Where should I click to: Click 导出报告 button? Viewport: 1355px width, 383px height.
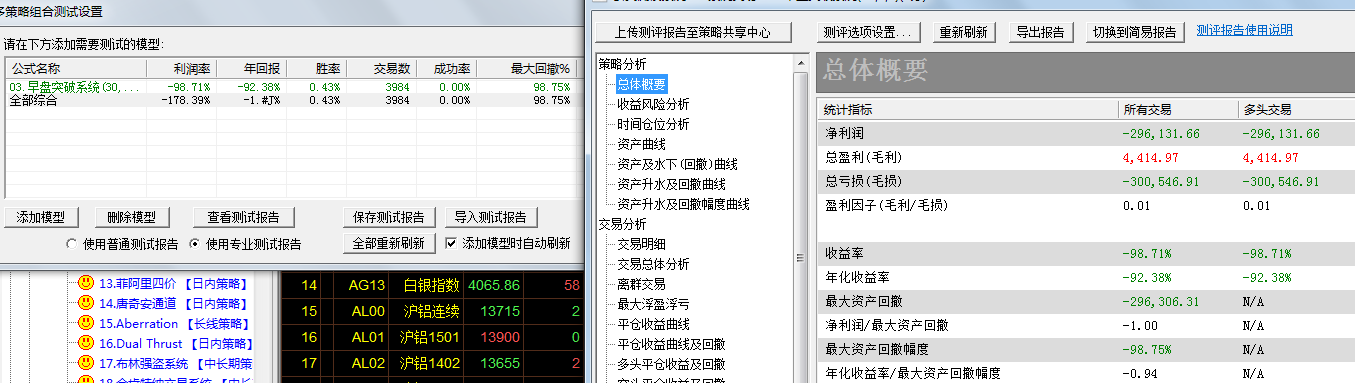click(x=1040, y=32)
